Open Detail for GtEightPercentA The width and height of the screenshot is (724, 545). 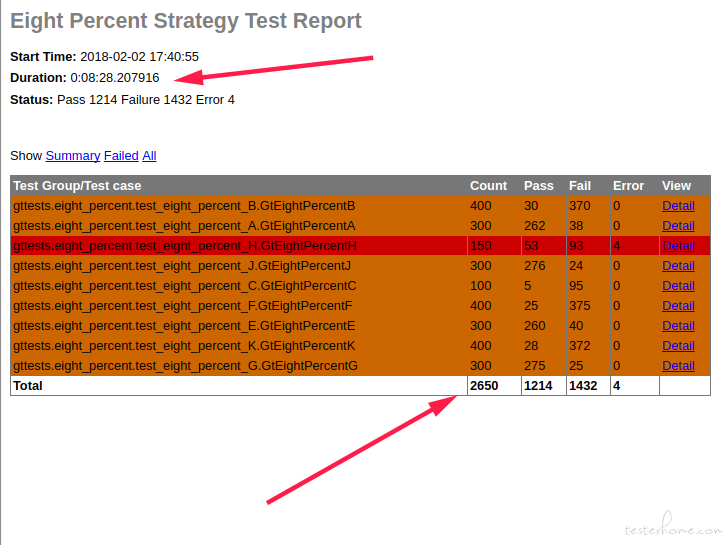click(x=678, y=225)
